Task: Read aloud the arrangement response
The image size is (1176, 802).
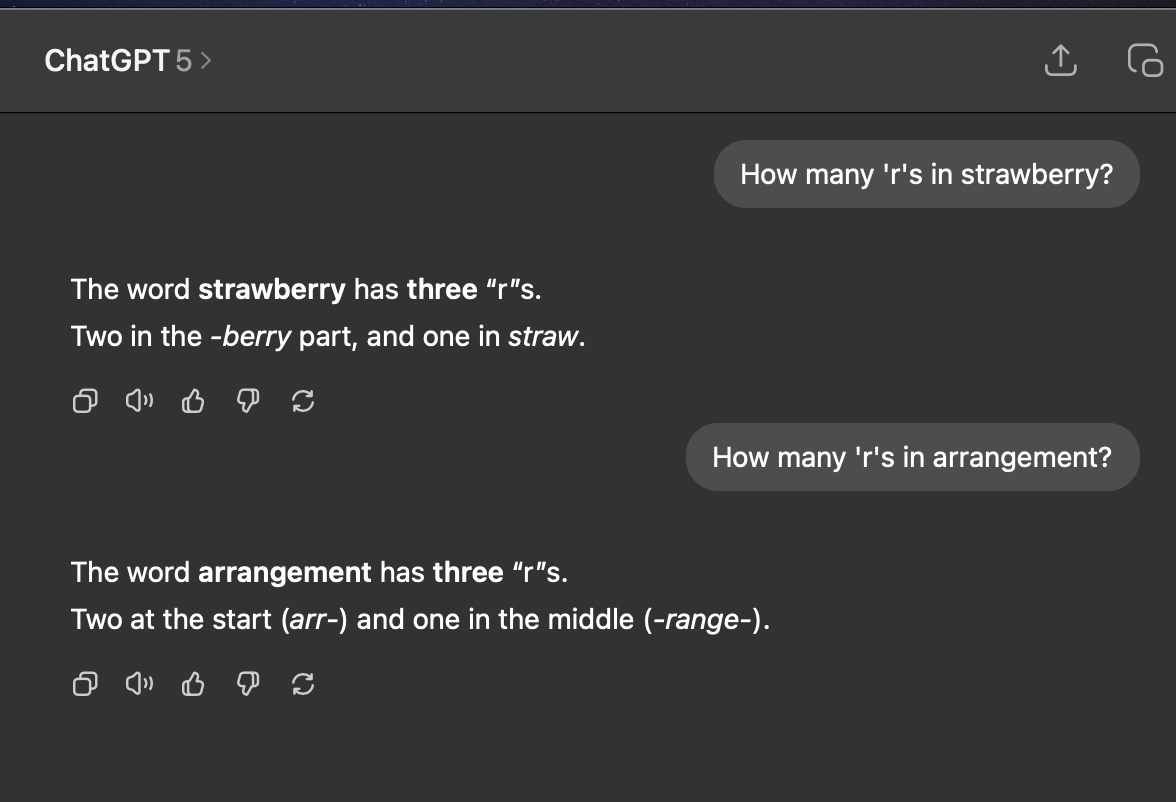Action: [138, 685]
